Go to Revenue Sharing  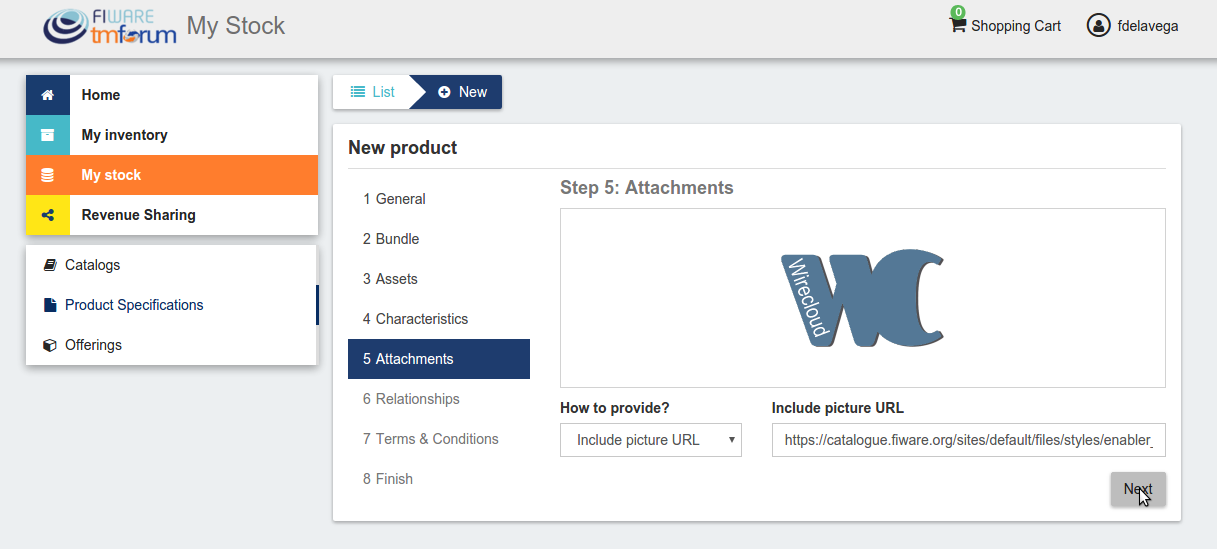click(x=172, y=215)
